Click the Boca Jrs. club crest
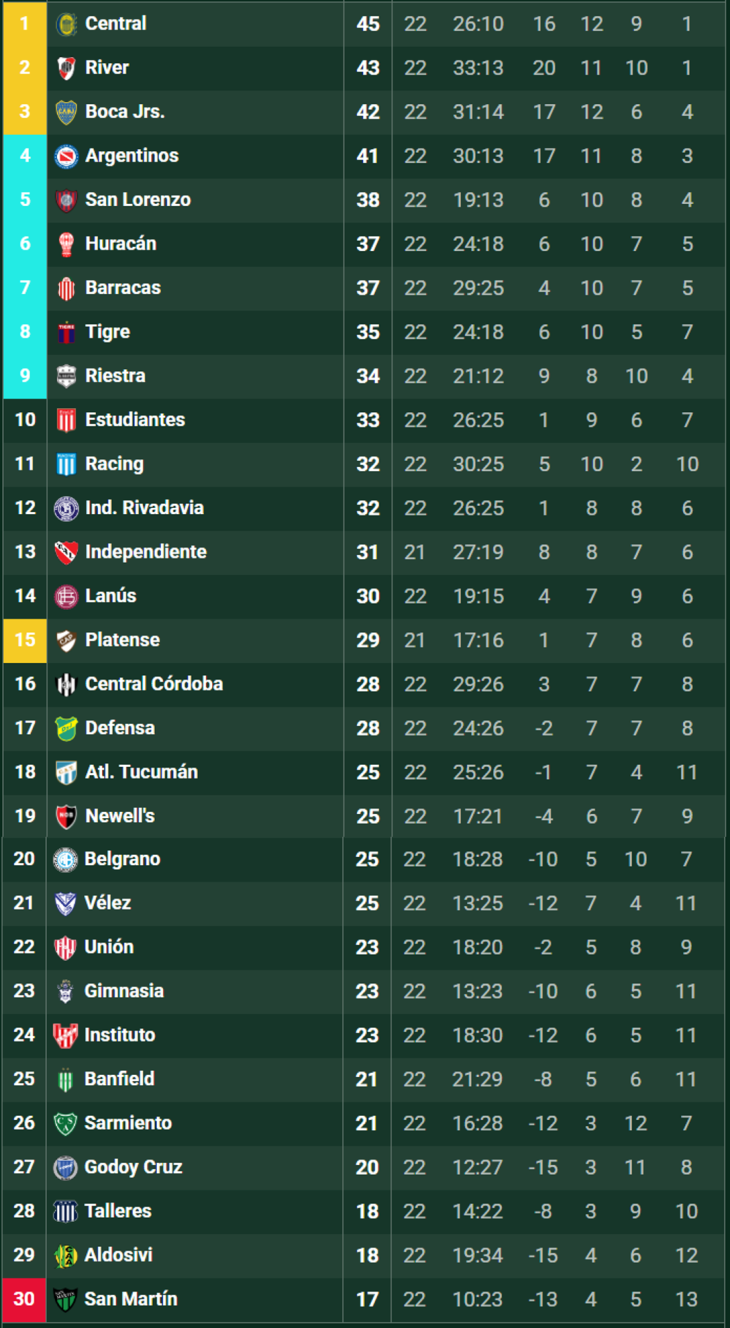Image resolution: width=730 pixels, height=1328 pixels. (x=66, y=111)
